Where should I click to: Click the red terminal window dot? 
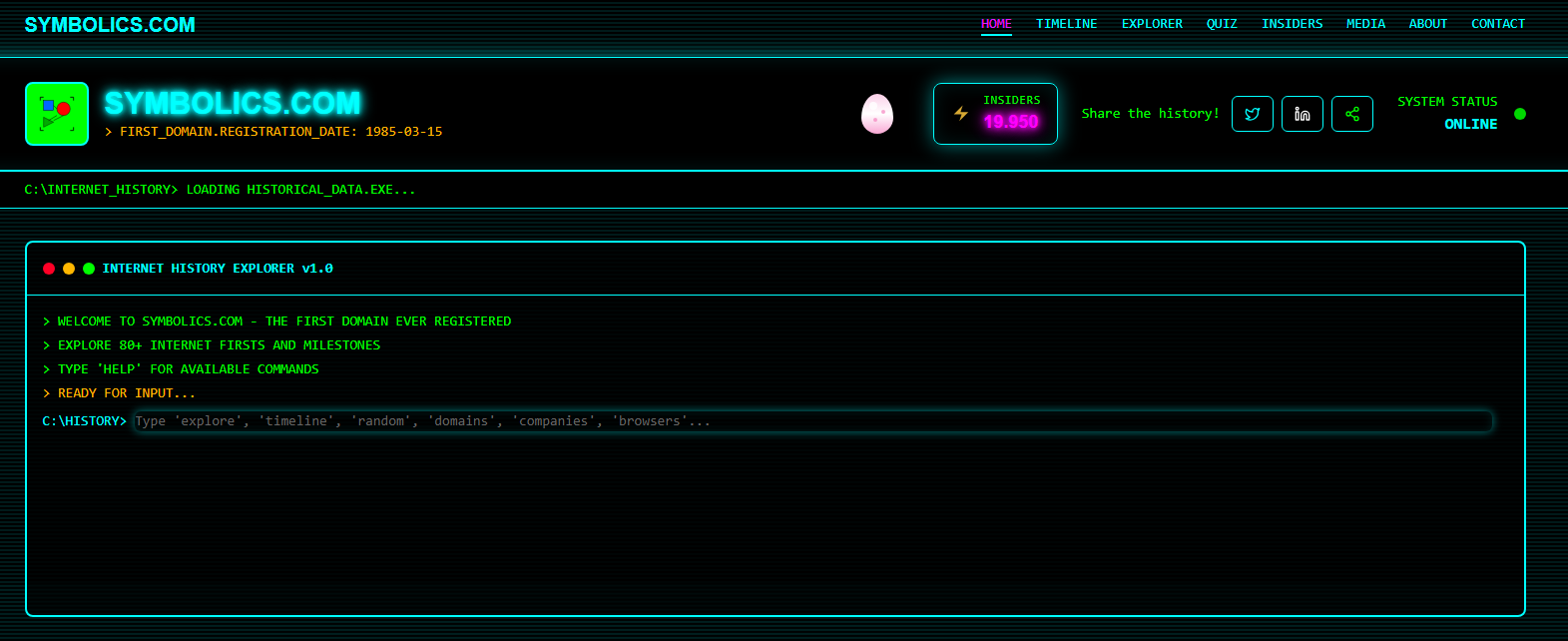(49, 269)
